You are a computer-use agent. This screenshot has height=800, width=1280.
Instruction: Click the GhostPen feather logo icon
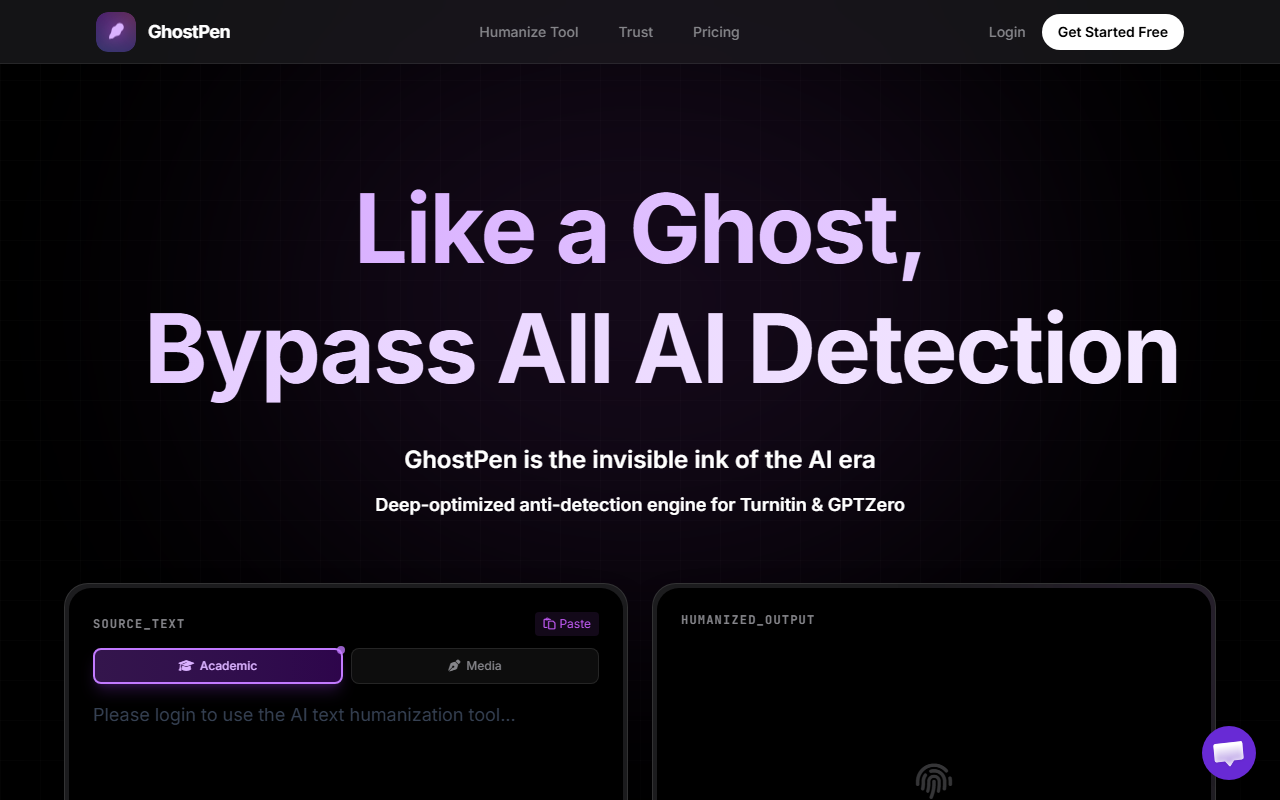click(116, 32)
